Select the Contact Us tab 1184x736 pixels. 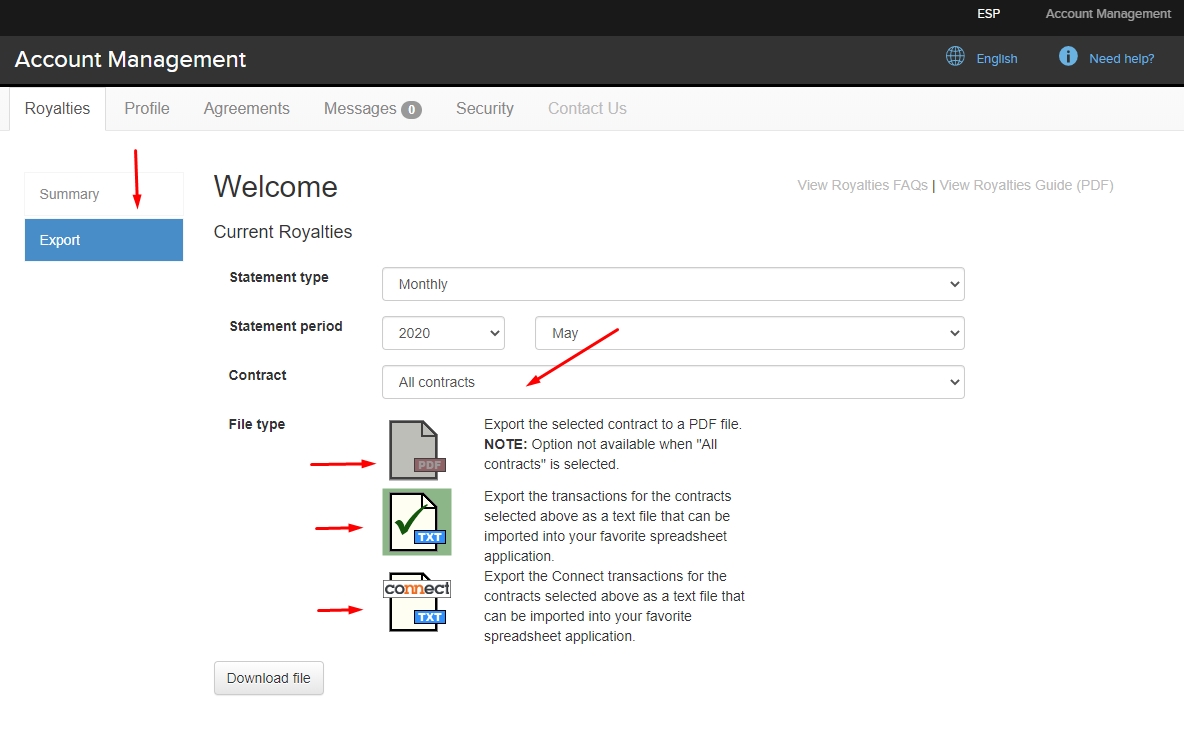click(587, 109)
